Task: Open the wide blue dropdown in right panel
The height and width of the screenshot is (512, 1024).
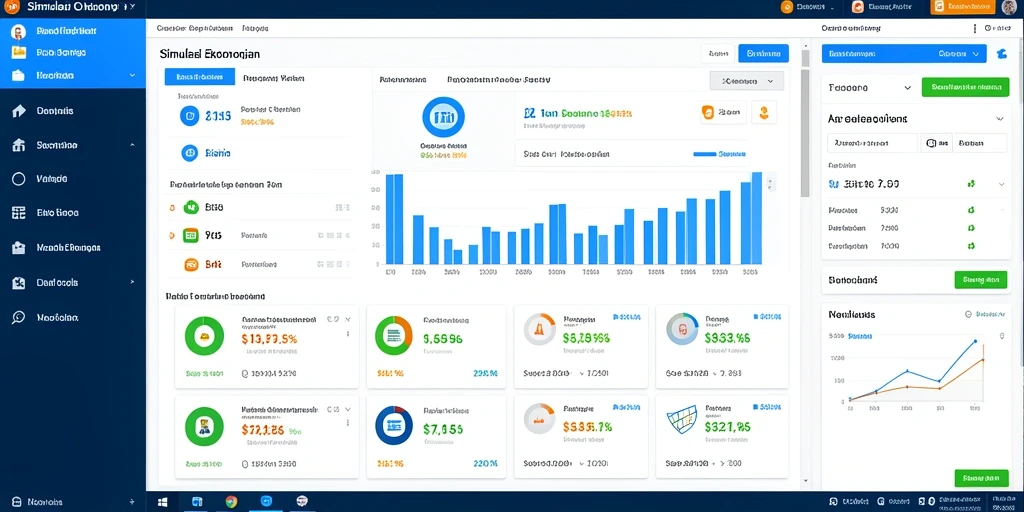Action: [x=904, y=54]
